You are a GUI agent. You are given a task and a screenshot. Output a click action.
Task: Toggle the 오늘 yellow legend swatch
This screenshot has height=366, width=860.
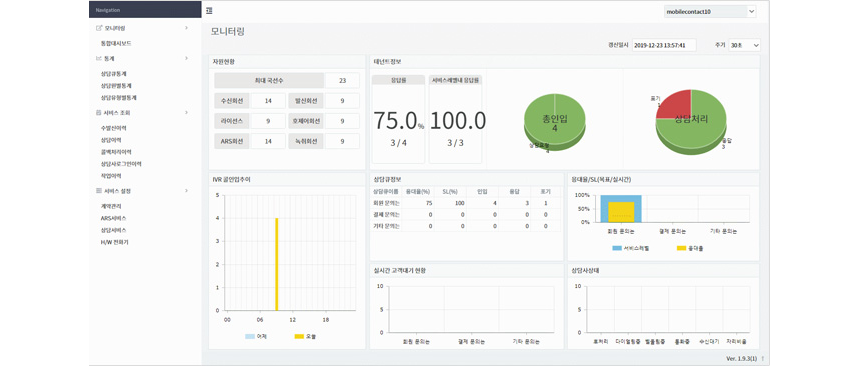pos(299,336)
